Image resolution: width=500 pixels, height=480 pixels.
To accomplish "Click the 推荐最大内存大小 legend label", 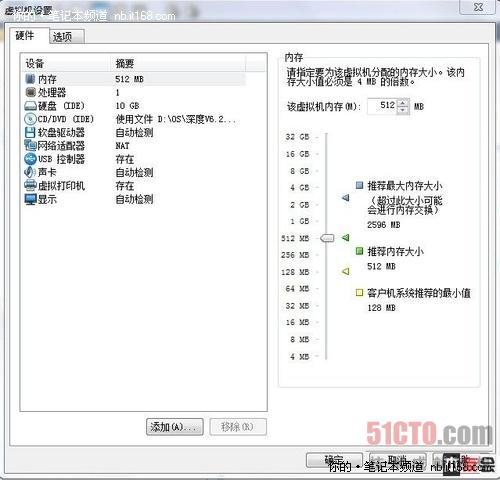I will click(x=405, y=186).
